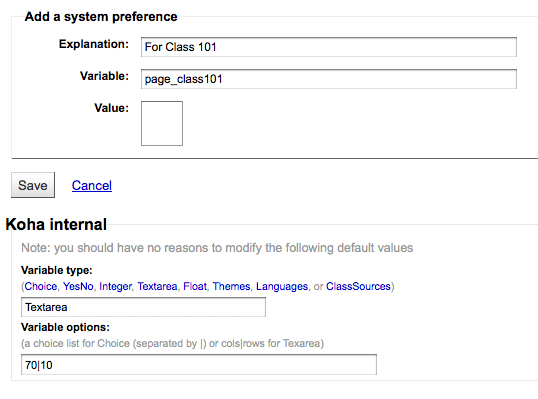
Task: Click the blue Textarea type link
Action: [157, 286]
